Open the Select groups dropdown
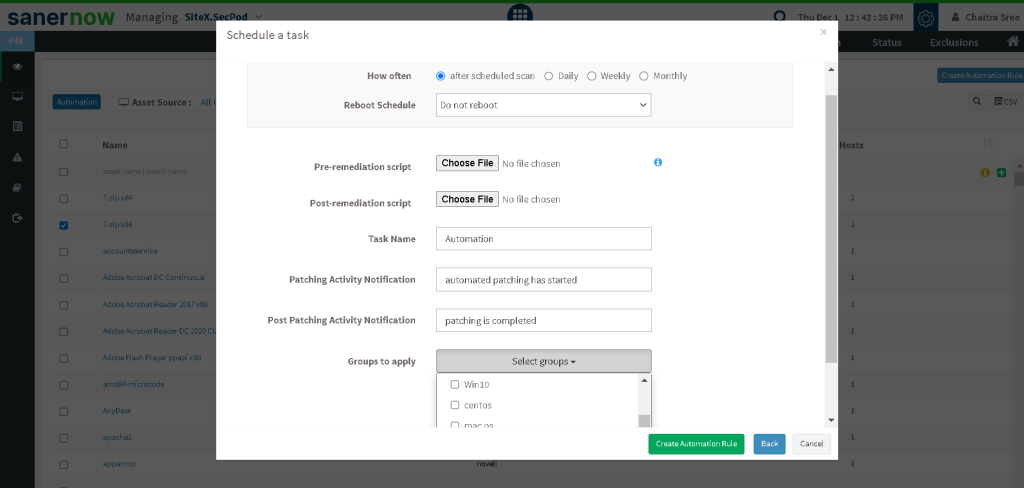 point(543,361)
